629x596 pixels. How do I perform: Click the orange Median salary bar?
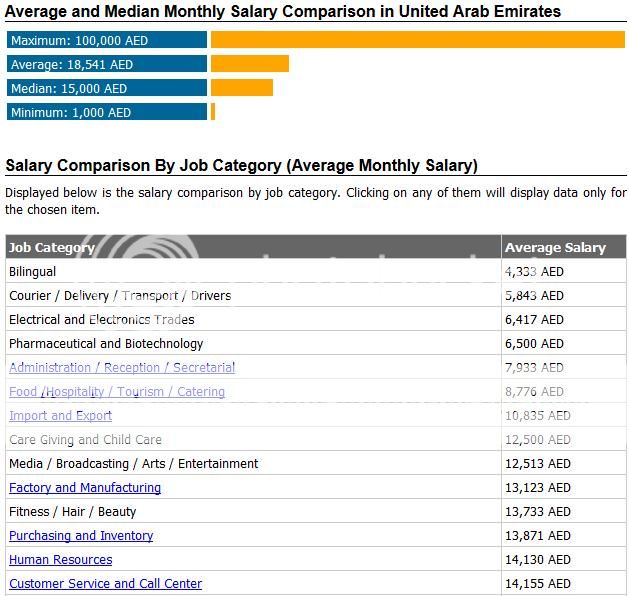pos(241,88)
